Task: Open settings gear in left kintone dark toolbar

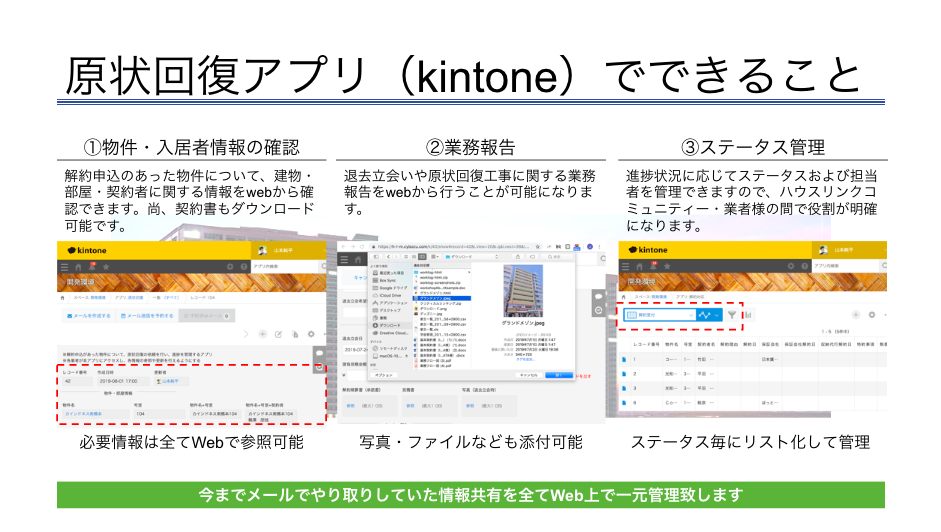Action: click(x=230, y=267)
